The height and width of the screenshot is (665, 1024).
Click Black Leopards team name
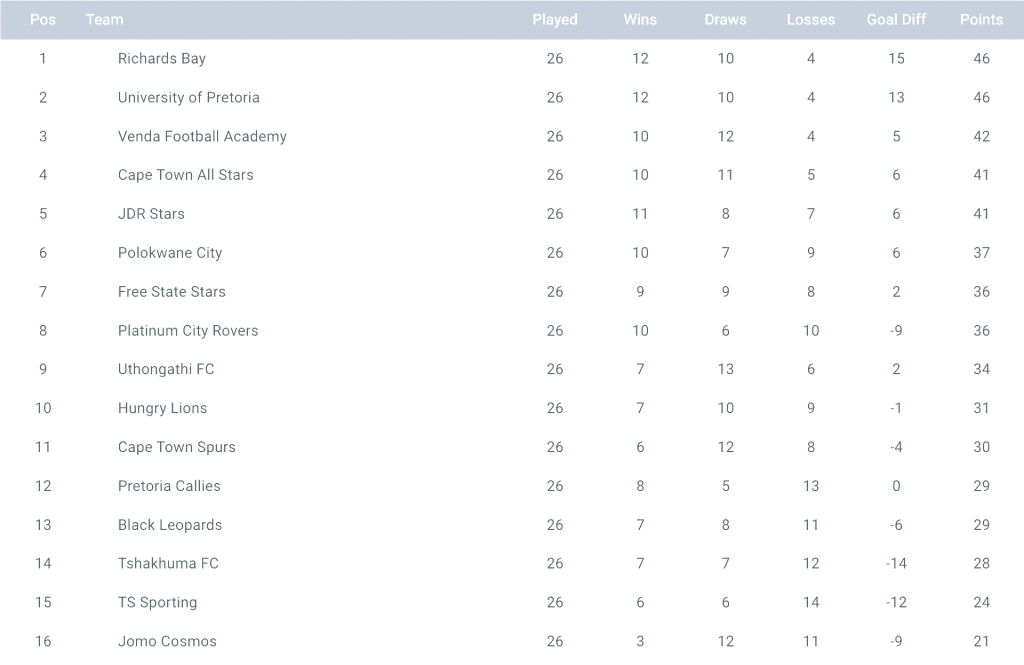170,525
